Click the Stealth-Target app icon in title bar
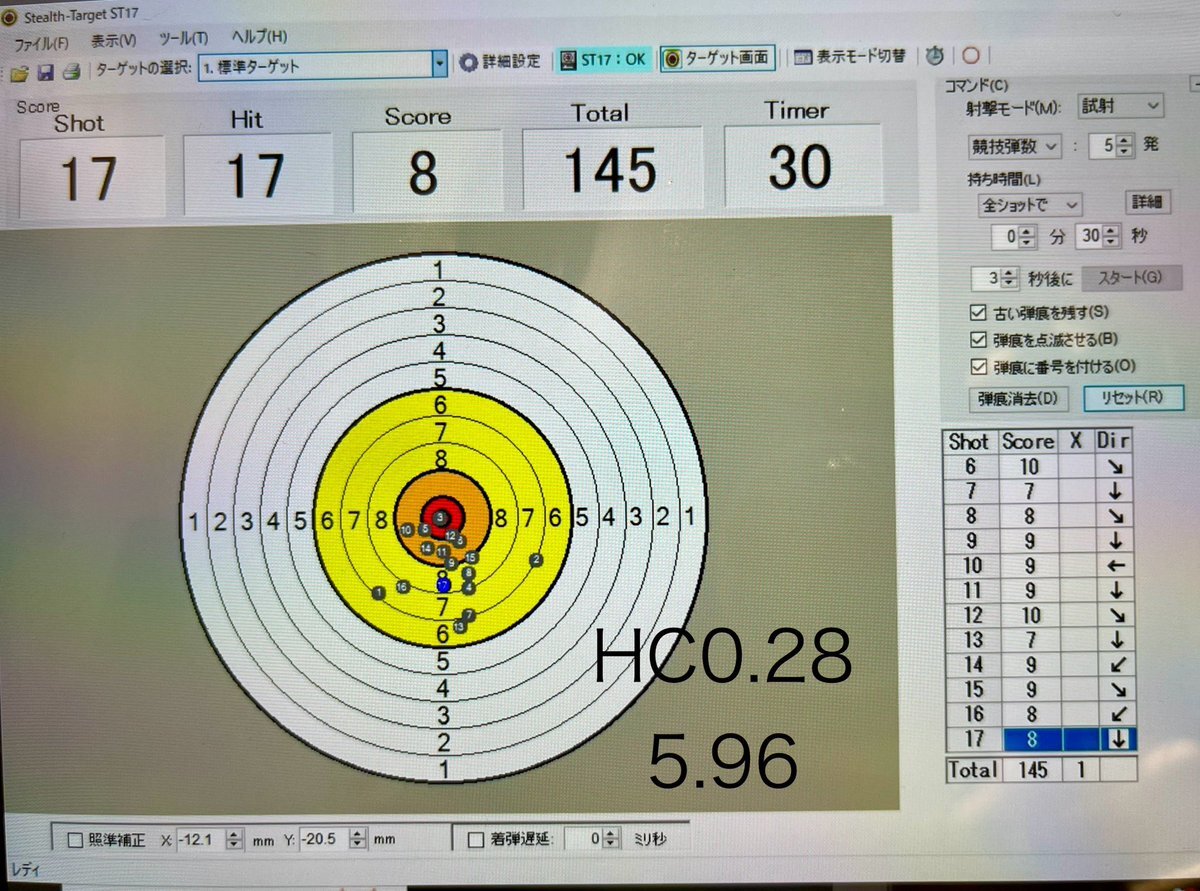This screenshot has height=891, width=1200. point(12,15)
